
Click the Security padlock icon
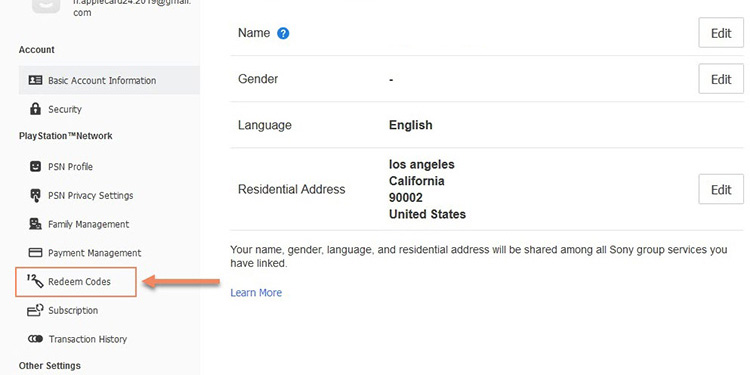coord(35,109)
